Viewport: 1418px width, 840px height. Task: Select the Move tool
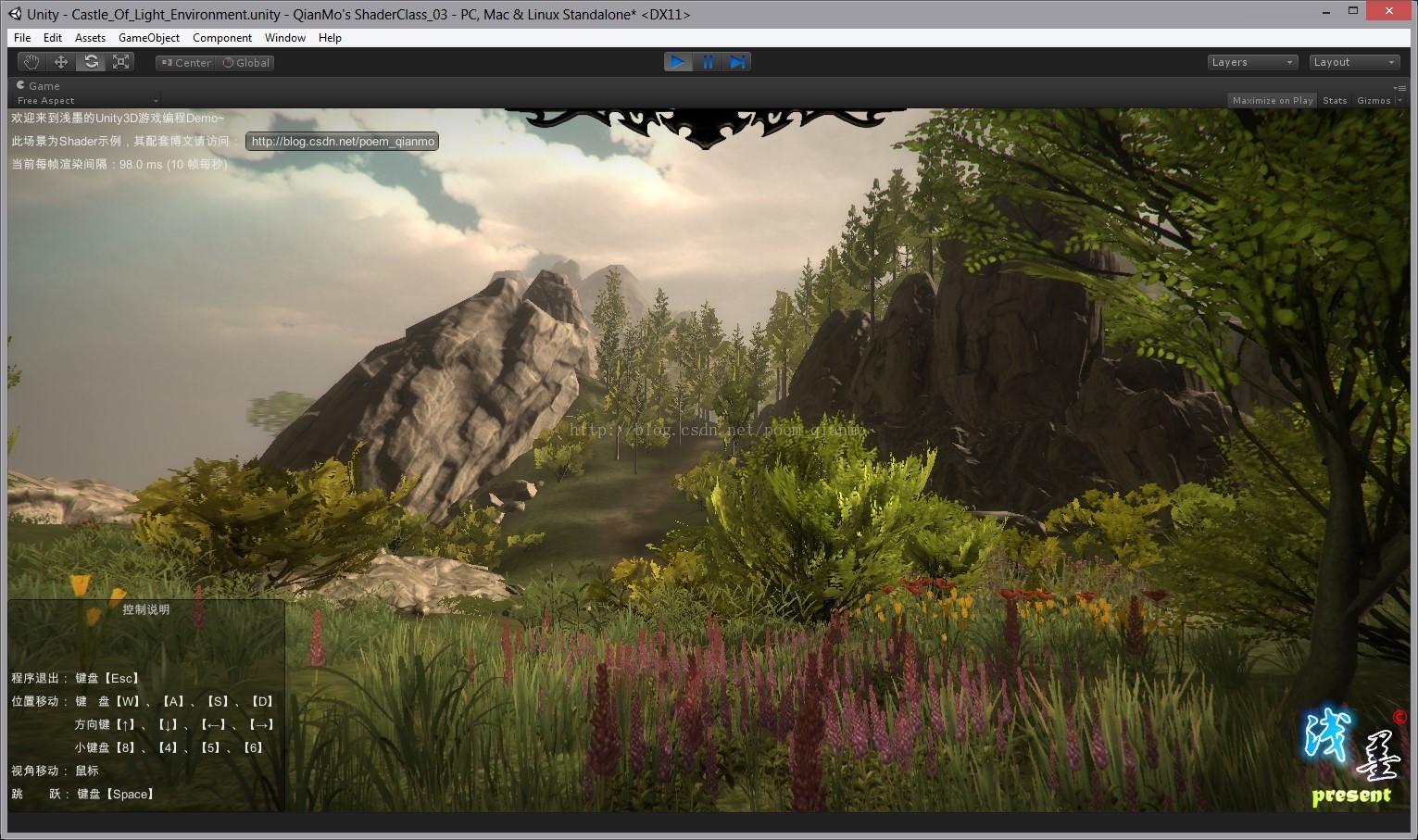[61, 62]
